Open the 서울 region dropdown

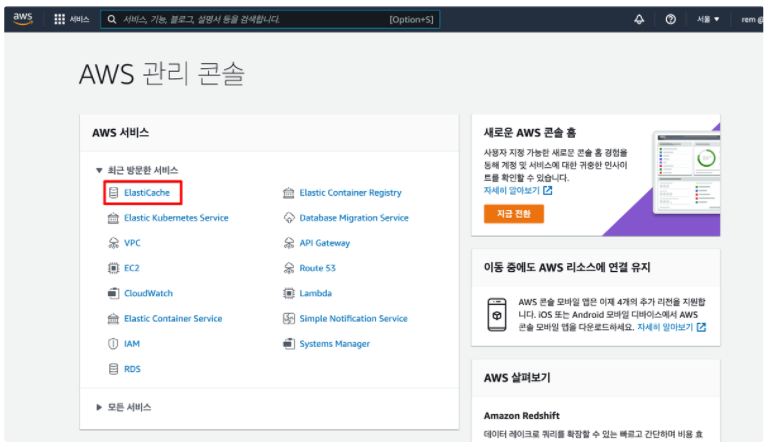(708, 19)
